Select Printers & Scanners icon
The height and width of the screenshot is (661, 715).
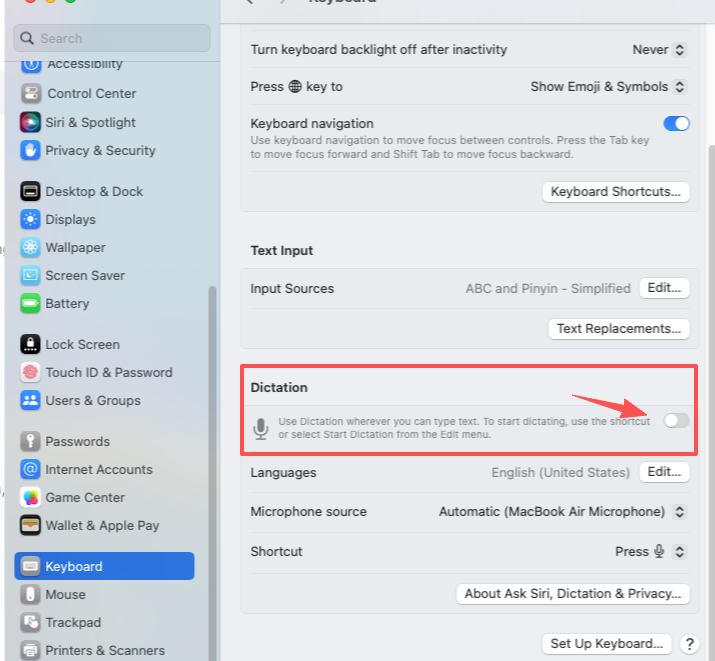click(30, 651)
